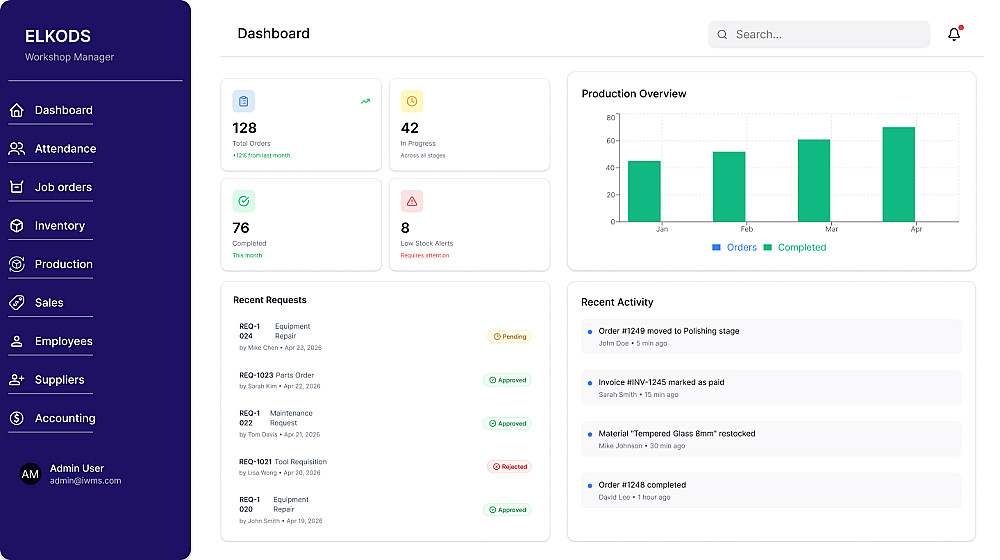Screen dimensions: 1000x560
Task: Click the green trending-up arrow icon
Action: click(365, 101)
